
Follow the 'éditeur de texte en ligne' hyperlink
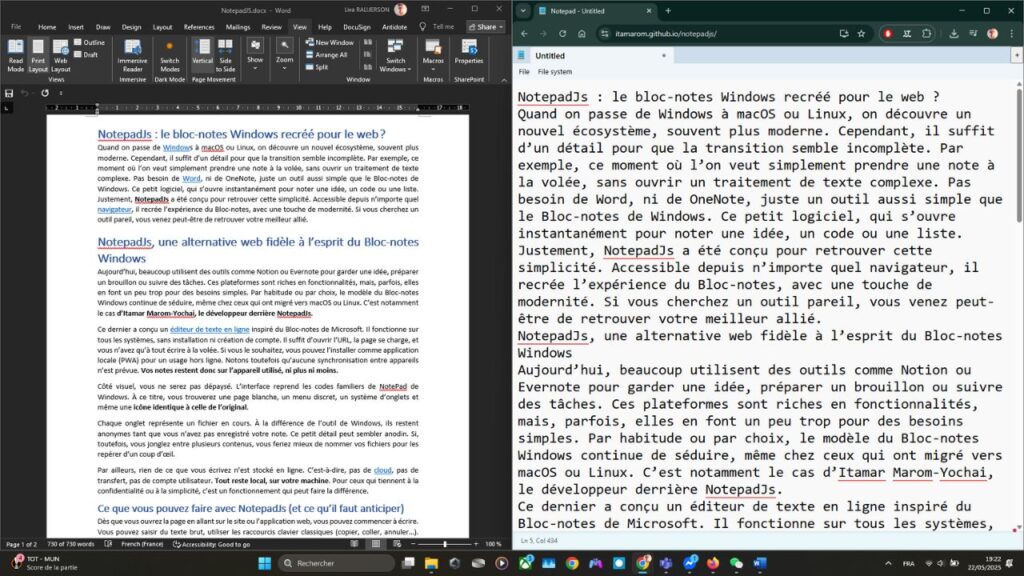pos(210,329)
